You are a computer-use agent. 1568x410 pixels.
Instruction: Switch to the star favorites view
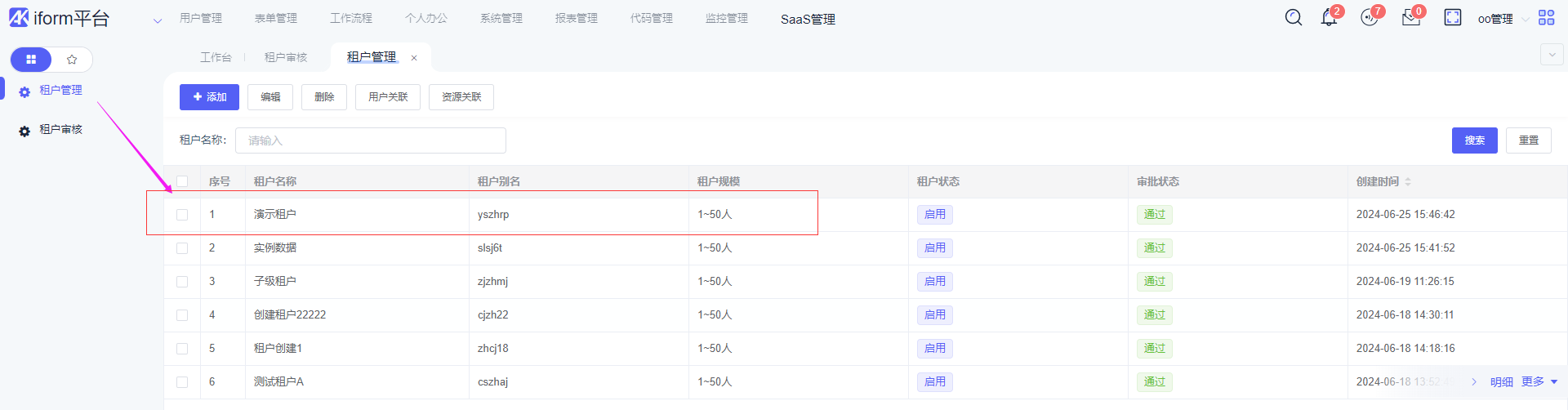pos(72,60)
